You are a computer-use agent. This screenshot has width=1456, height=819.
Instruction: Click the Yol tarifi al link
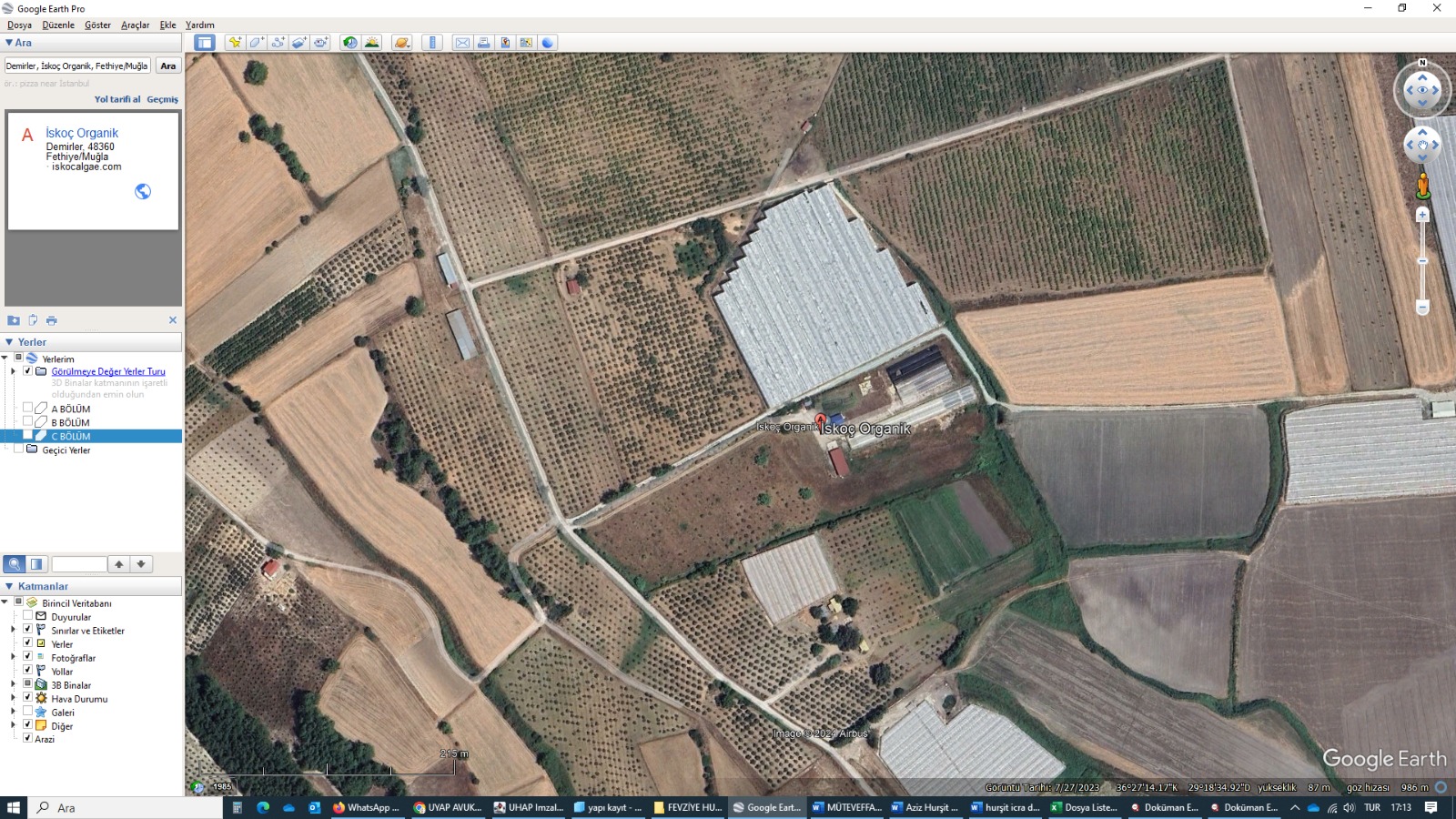(x=117, y=99)
